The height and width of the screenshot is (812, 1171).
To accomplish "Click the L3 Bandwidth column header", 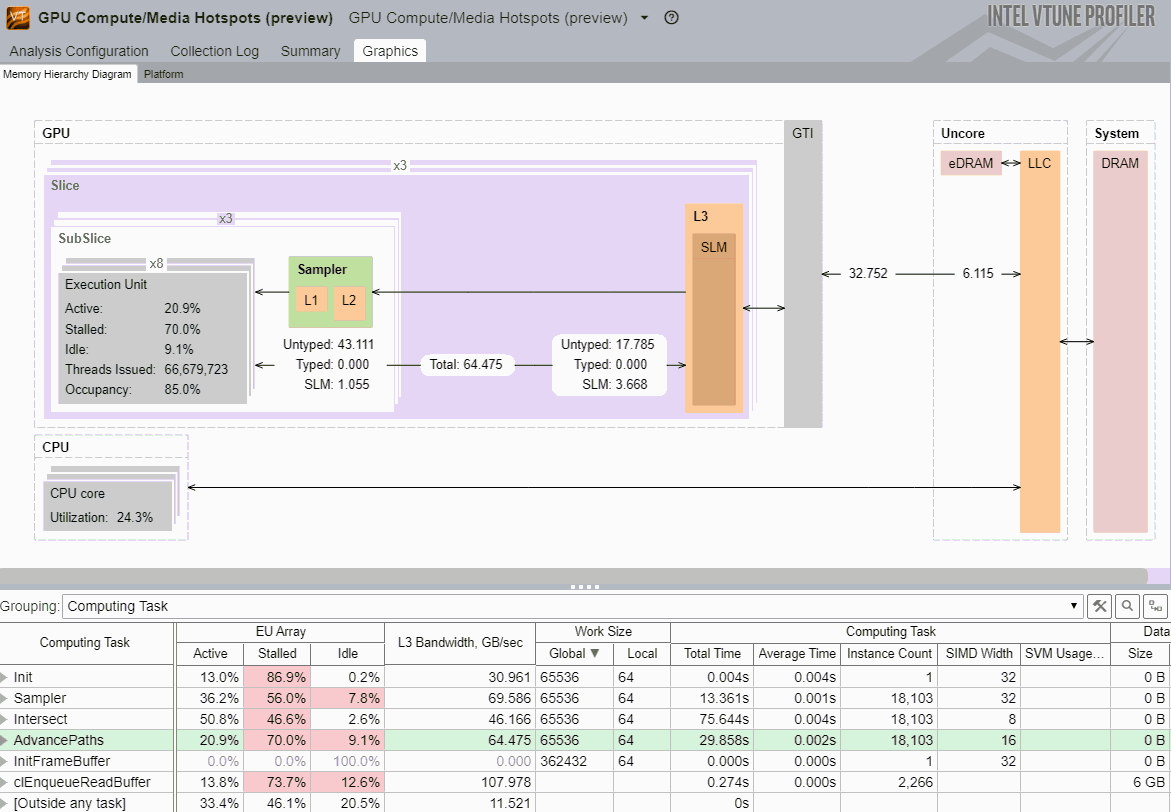I will click(459, 642).
